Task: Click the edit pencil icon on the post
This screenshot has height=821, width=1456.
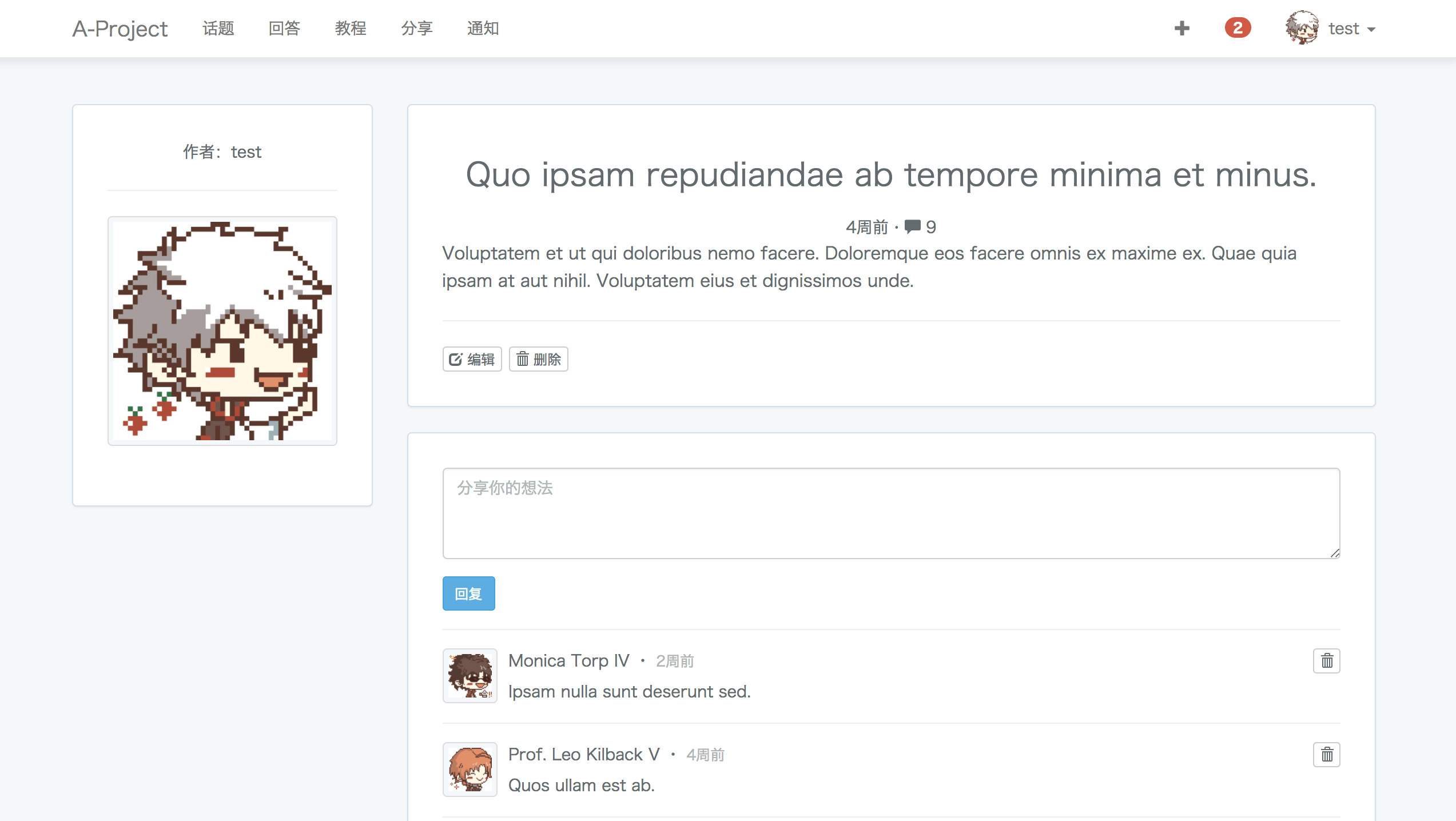Action: [455, 359]
